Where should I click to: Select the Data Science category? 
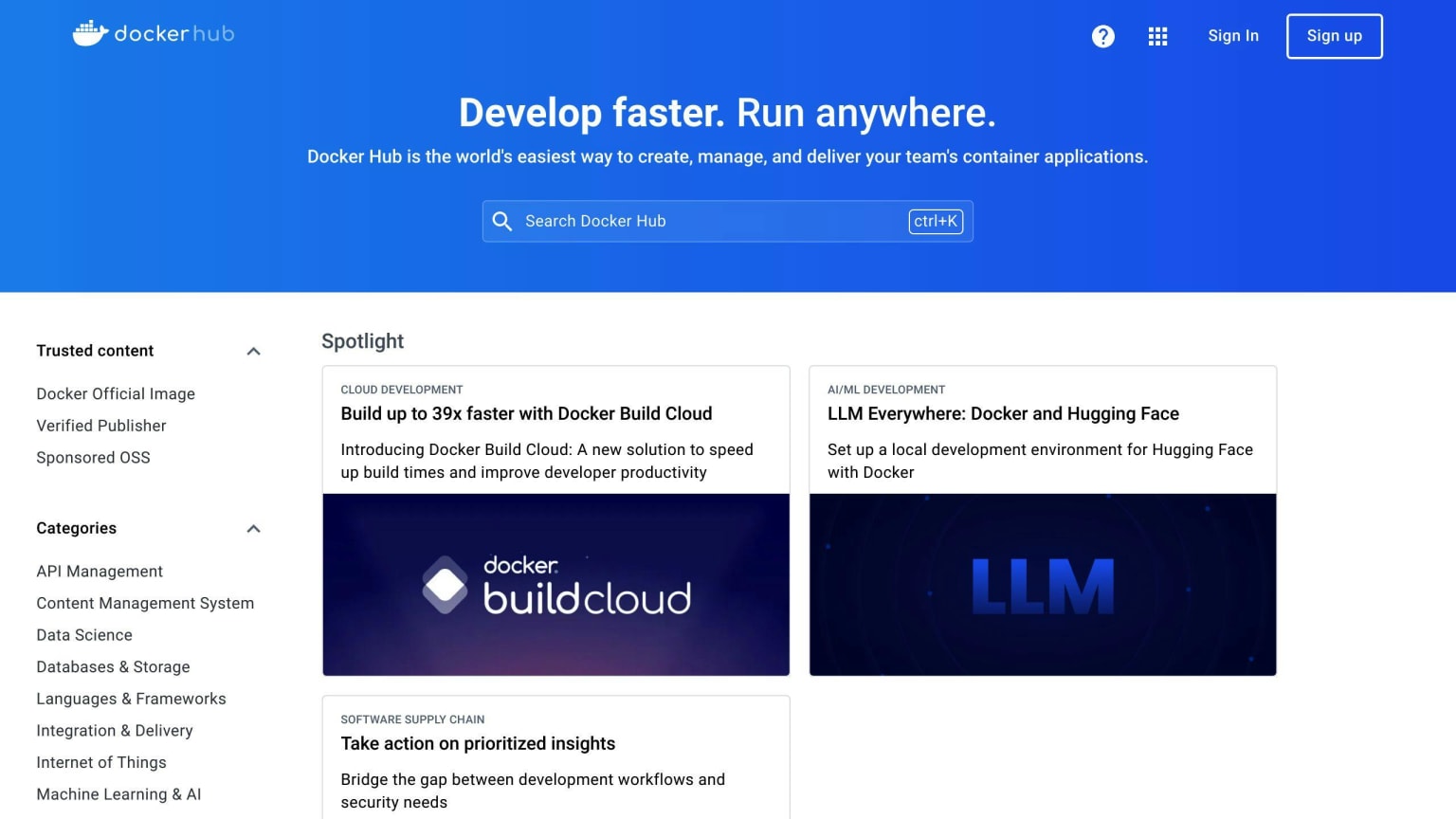point(84,635)
